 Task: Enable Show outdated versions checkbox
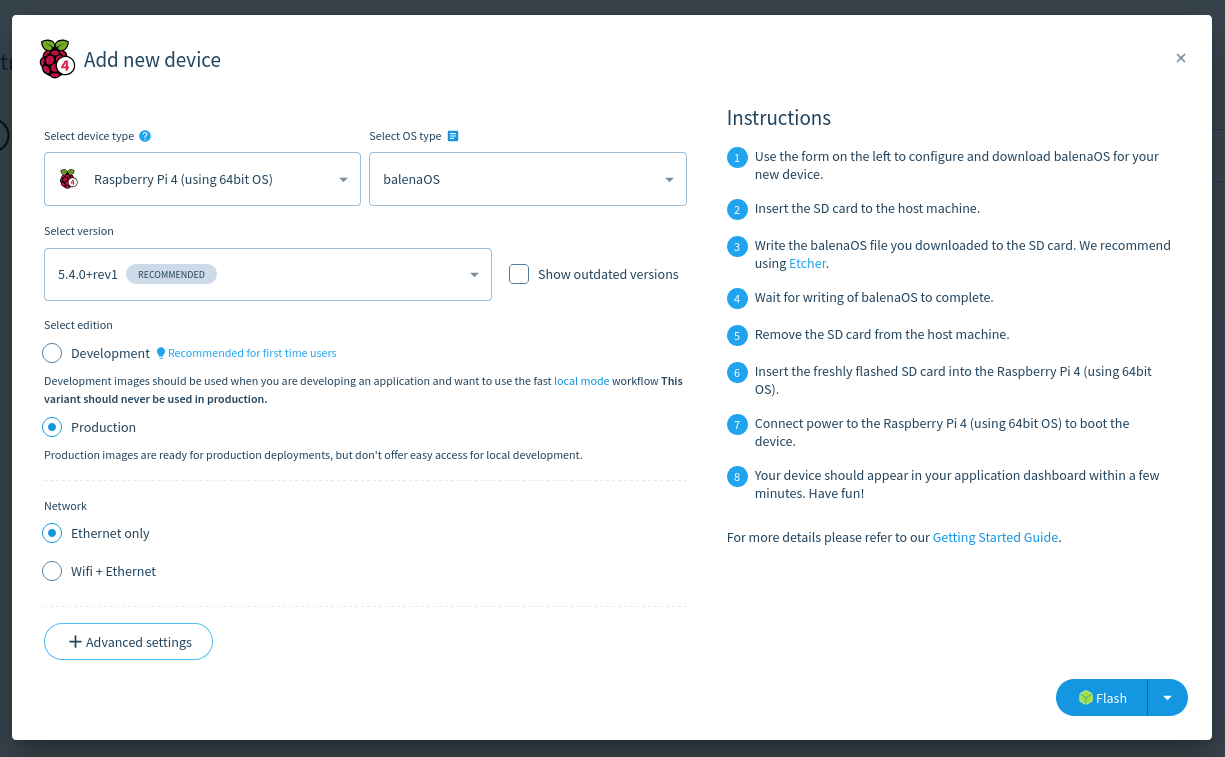pos(519,274)
